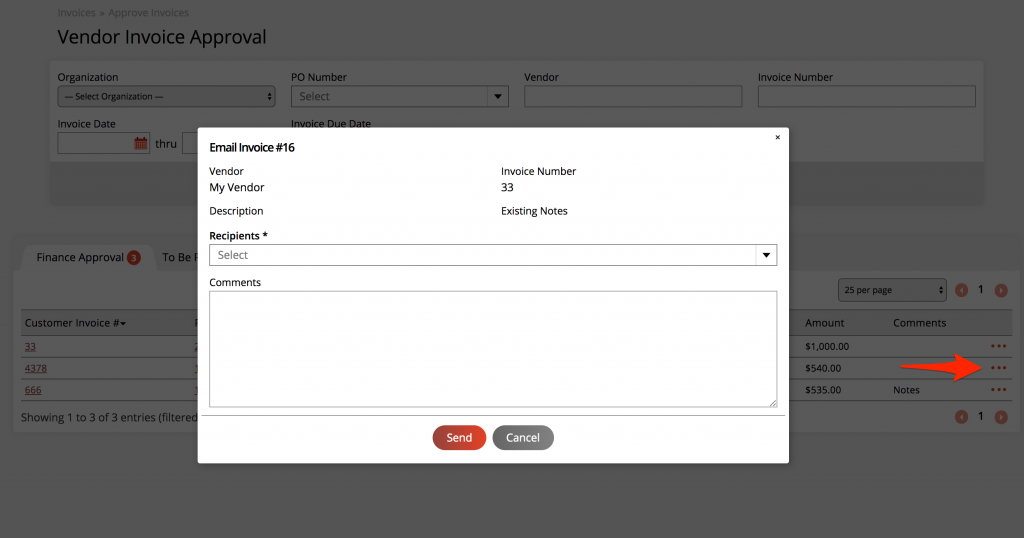Close the Email Invoice dialog with X
Screen dimensions: 1024x538
pyautogui.click(x=777, y=137)
